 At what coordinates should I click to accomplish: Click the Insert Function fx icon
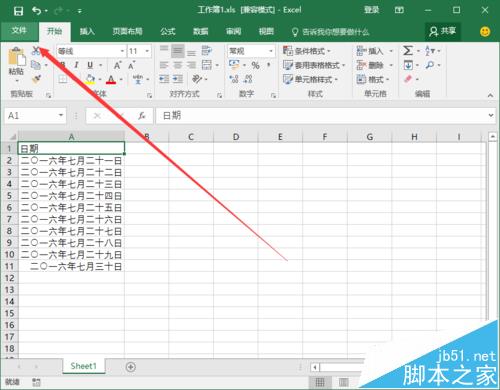[142, 116]
